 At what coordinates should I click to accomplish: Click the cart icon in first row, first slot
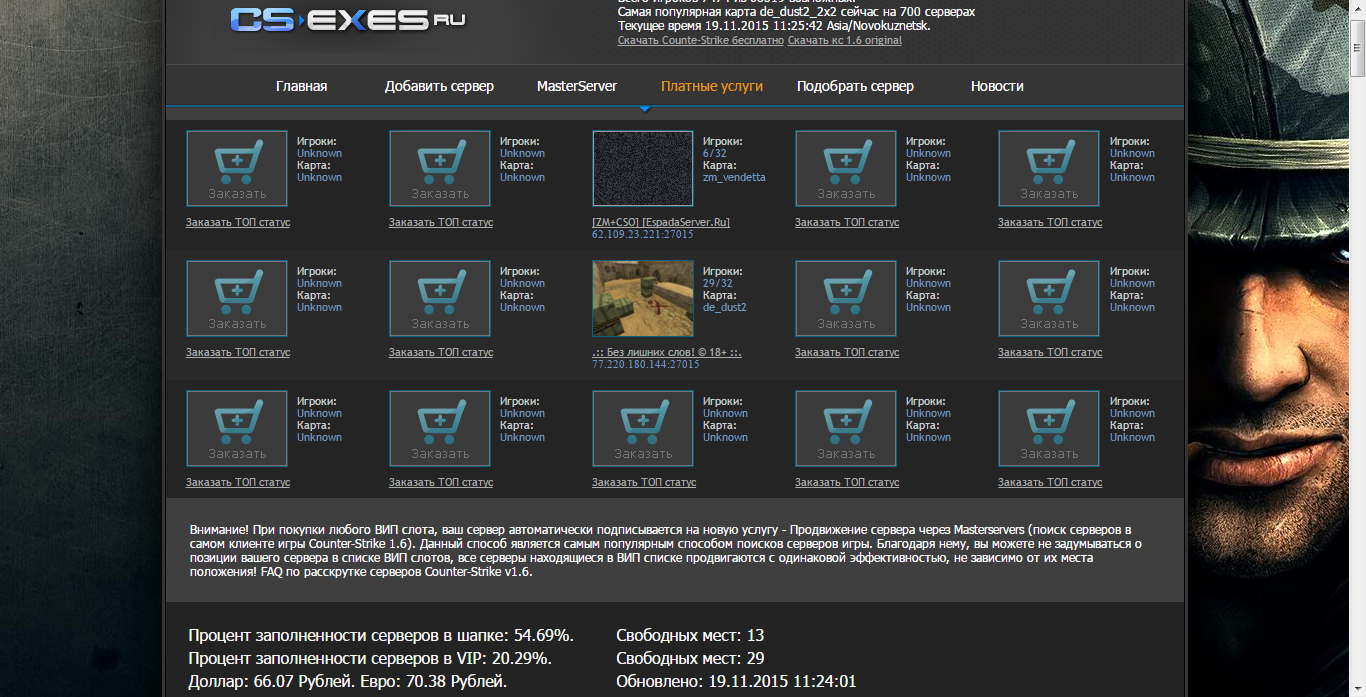(x=236, y=169)
